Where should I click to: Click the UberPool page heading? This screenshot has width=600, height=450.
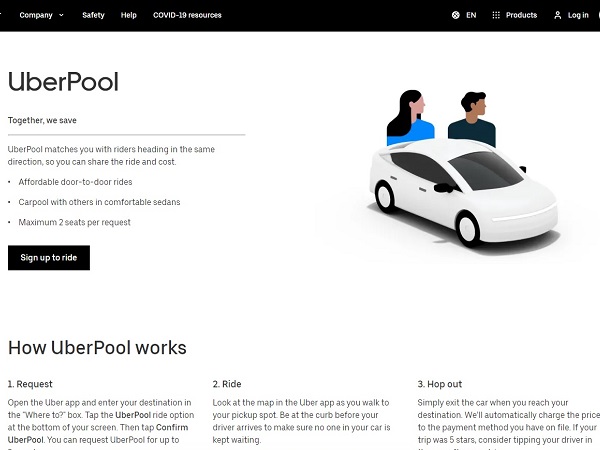[x=63, y=82]
